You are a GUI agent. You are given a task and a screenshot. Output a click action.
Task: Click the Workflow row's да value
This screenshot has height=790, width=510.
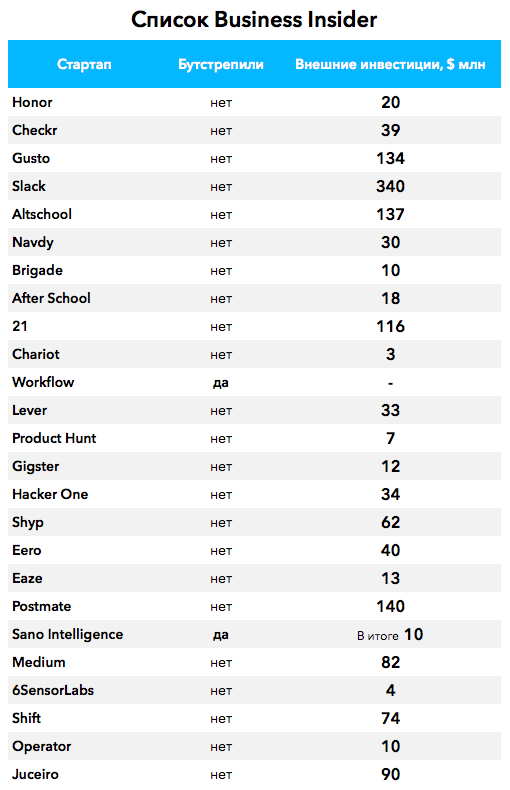pos(221,383)
